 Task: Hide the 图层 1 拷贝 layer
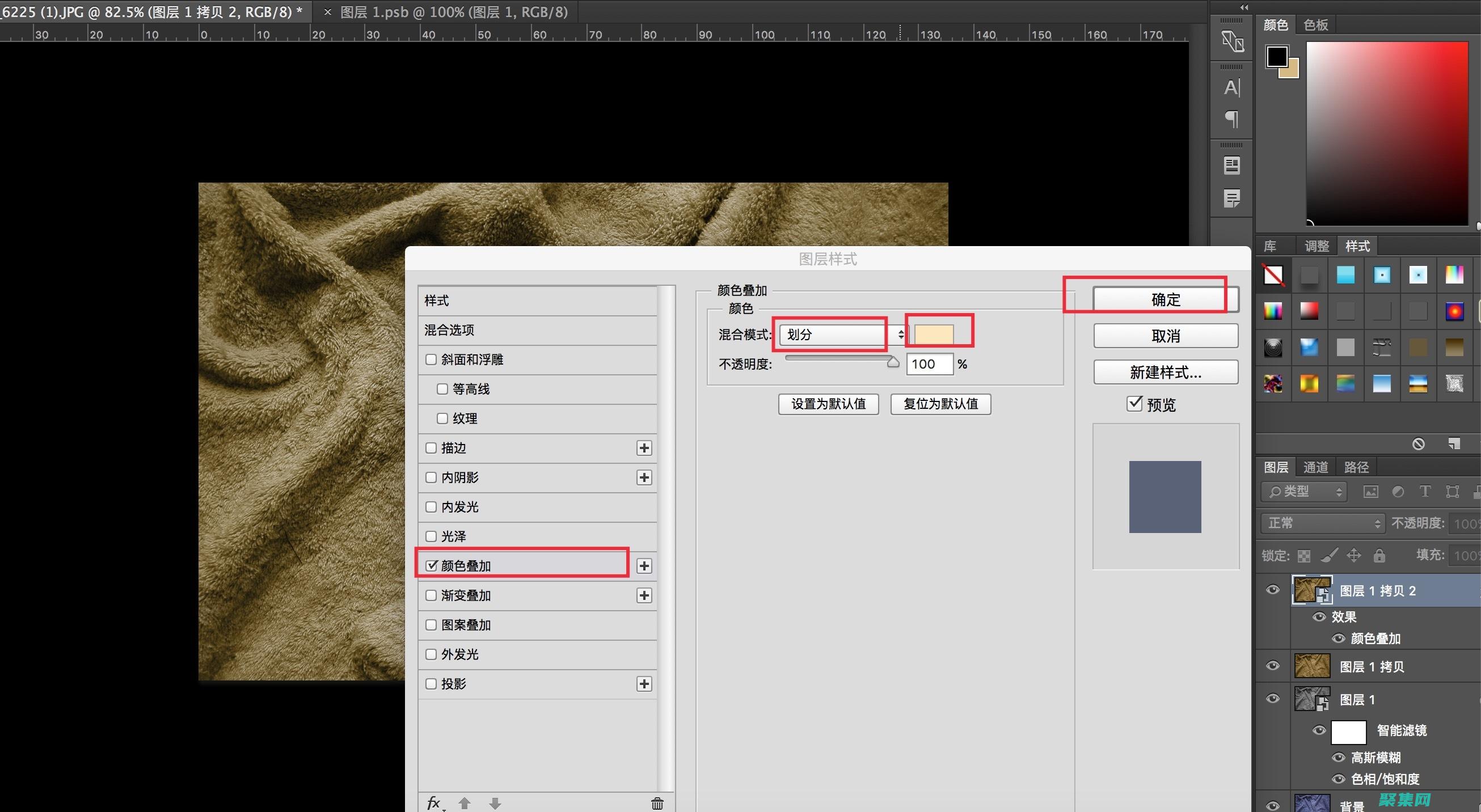(1273, 666)
